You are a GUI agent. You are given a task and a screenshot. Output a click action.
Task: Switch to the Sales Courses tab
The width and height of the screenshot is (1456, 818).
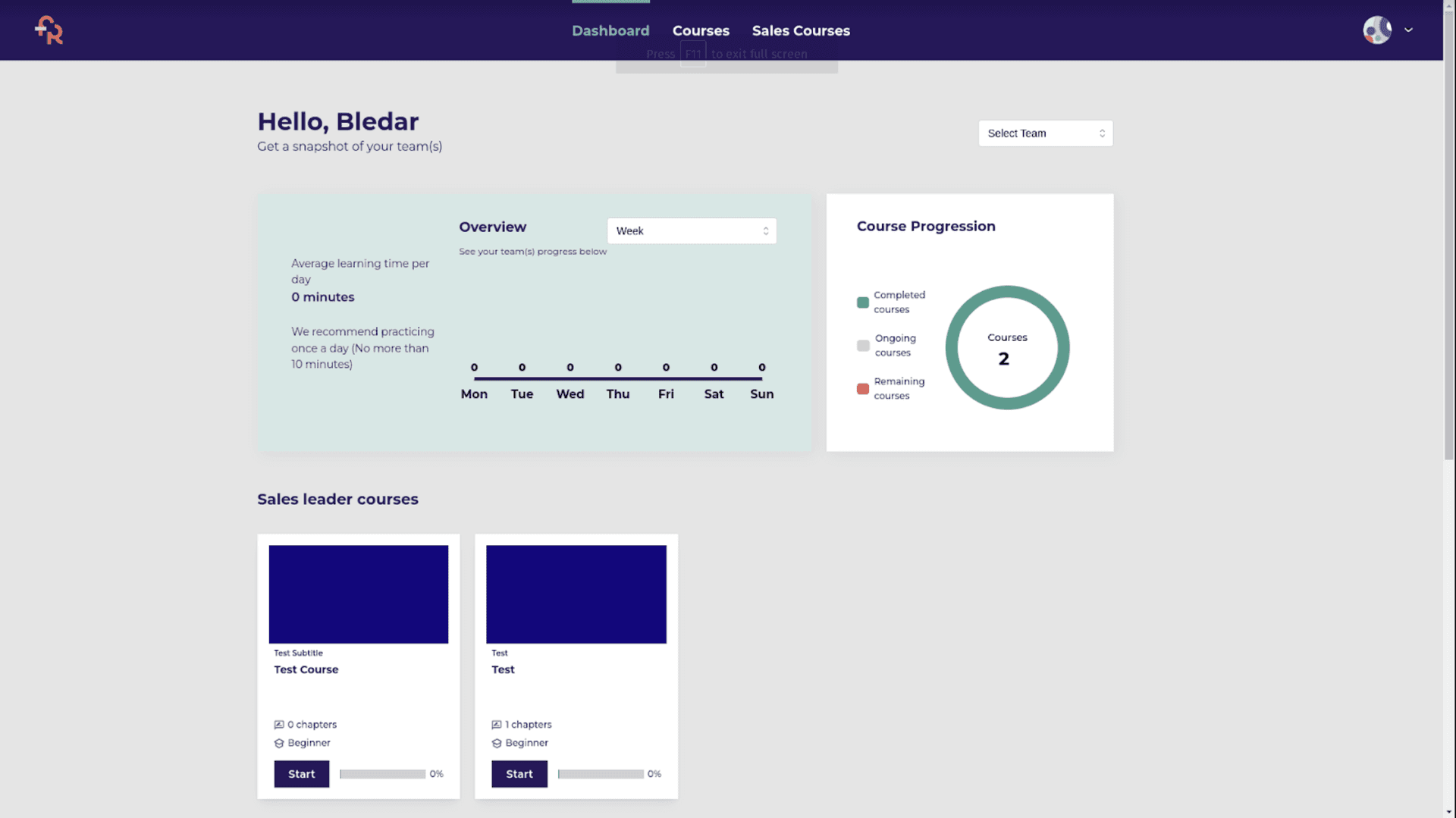pyautogui.click(x=801, y=31)
